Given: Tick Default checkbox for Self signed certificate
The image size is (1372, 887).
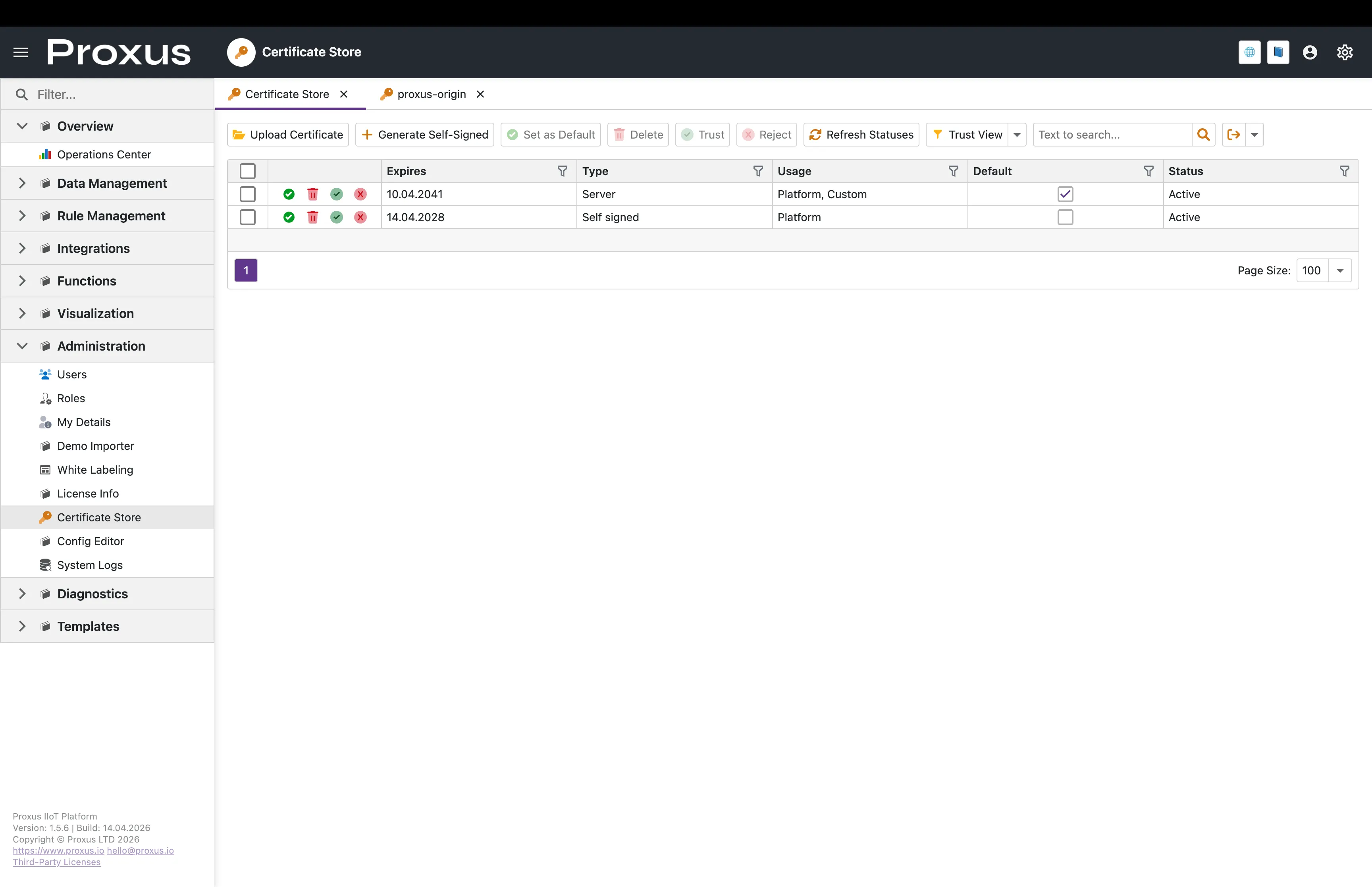Looking at the screenshot, I should pos(1065,217).
